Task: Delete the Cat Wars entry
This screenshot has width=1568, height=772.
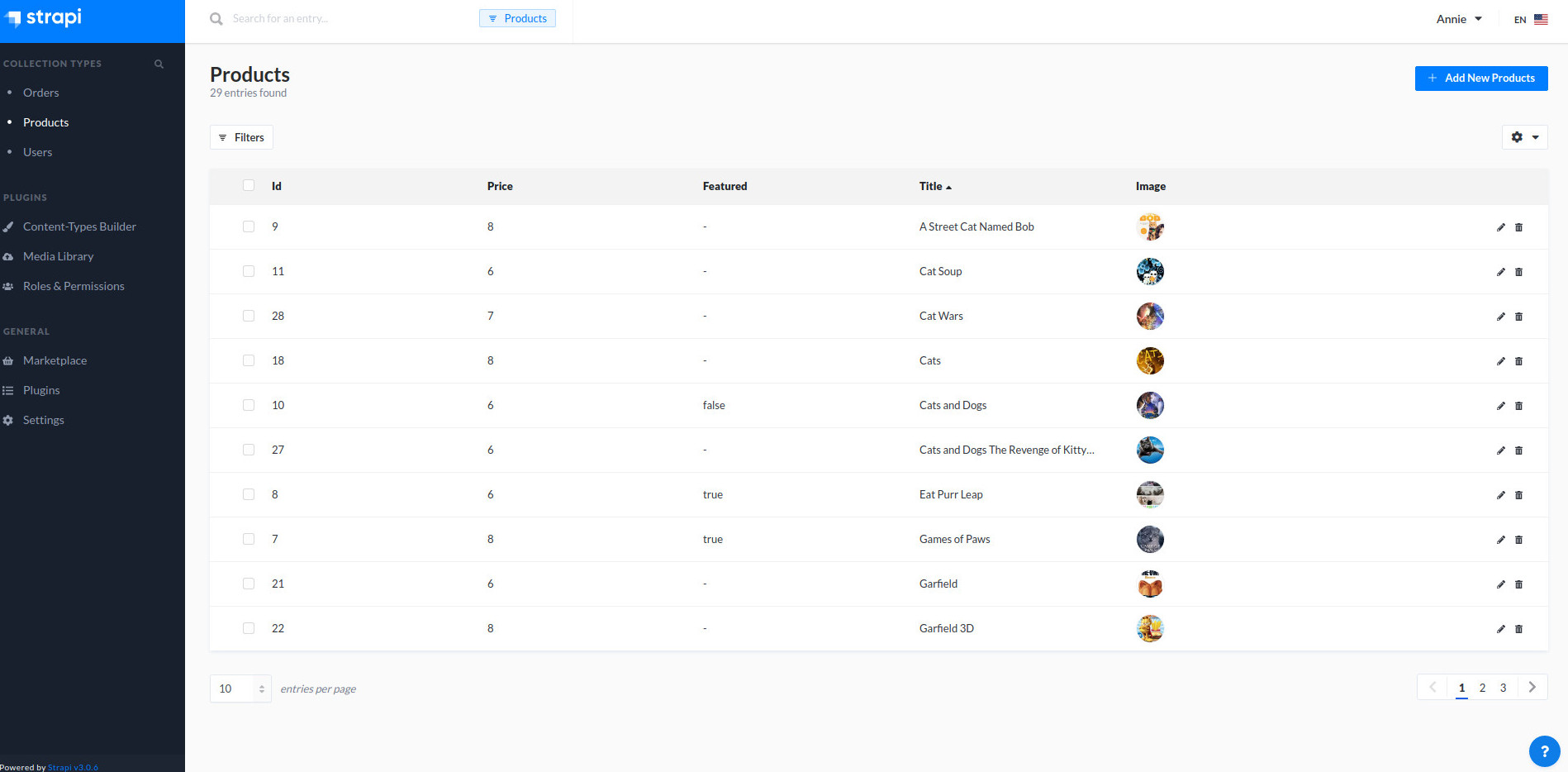Action: pos(1518,317)
